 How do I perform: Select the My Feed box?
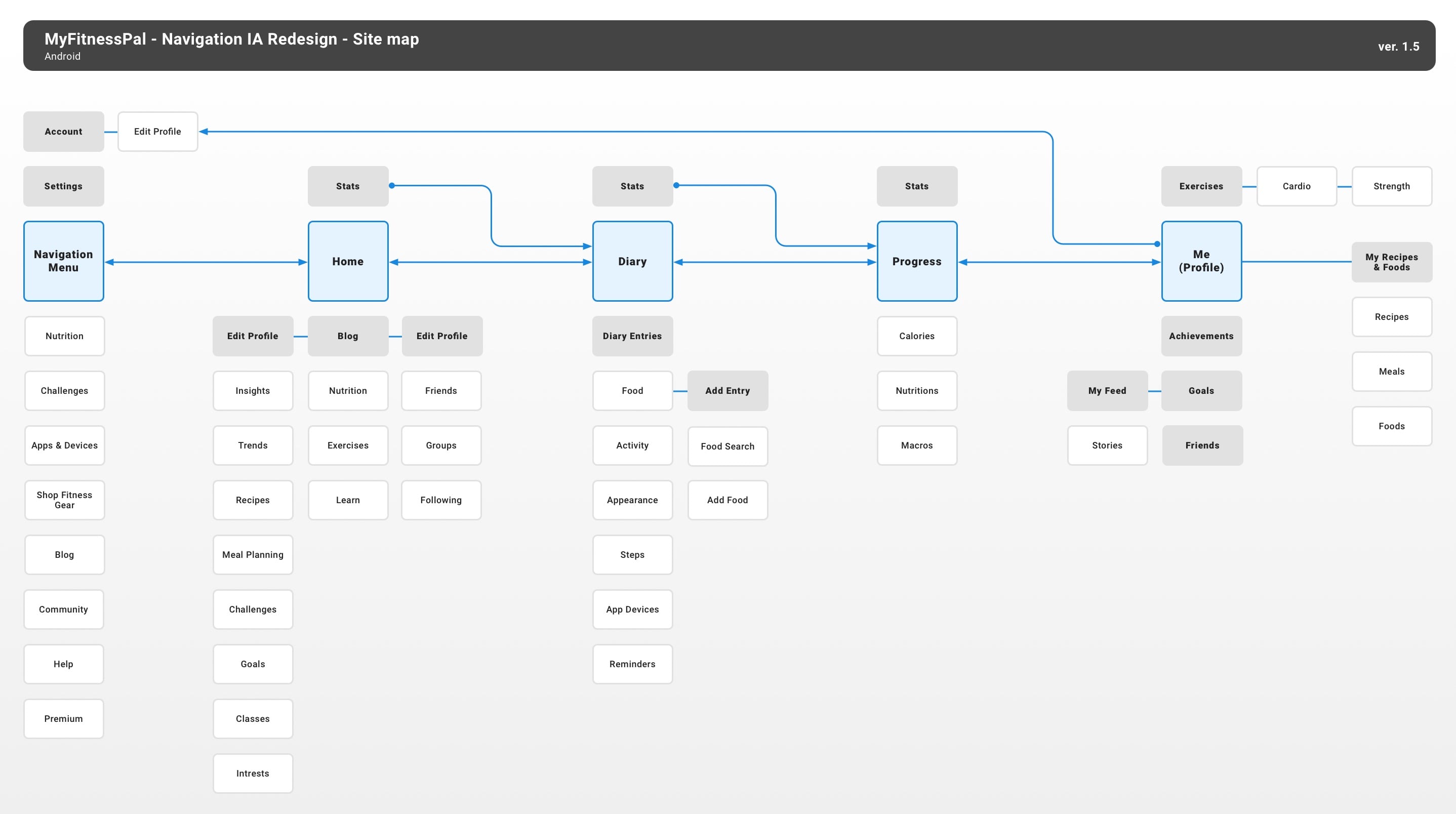pos(1107,391)
